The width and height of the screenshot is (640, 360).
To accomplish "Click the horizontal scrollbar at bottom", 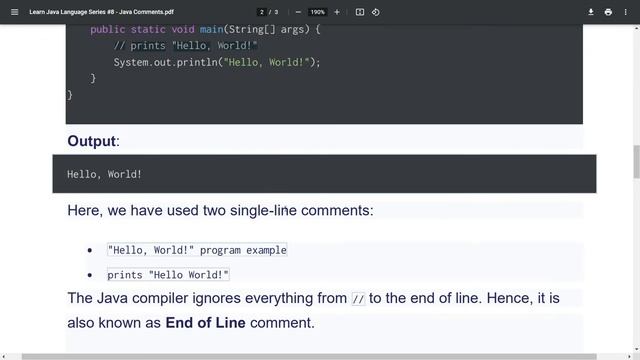I will click(x=309, y=357).
